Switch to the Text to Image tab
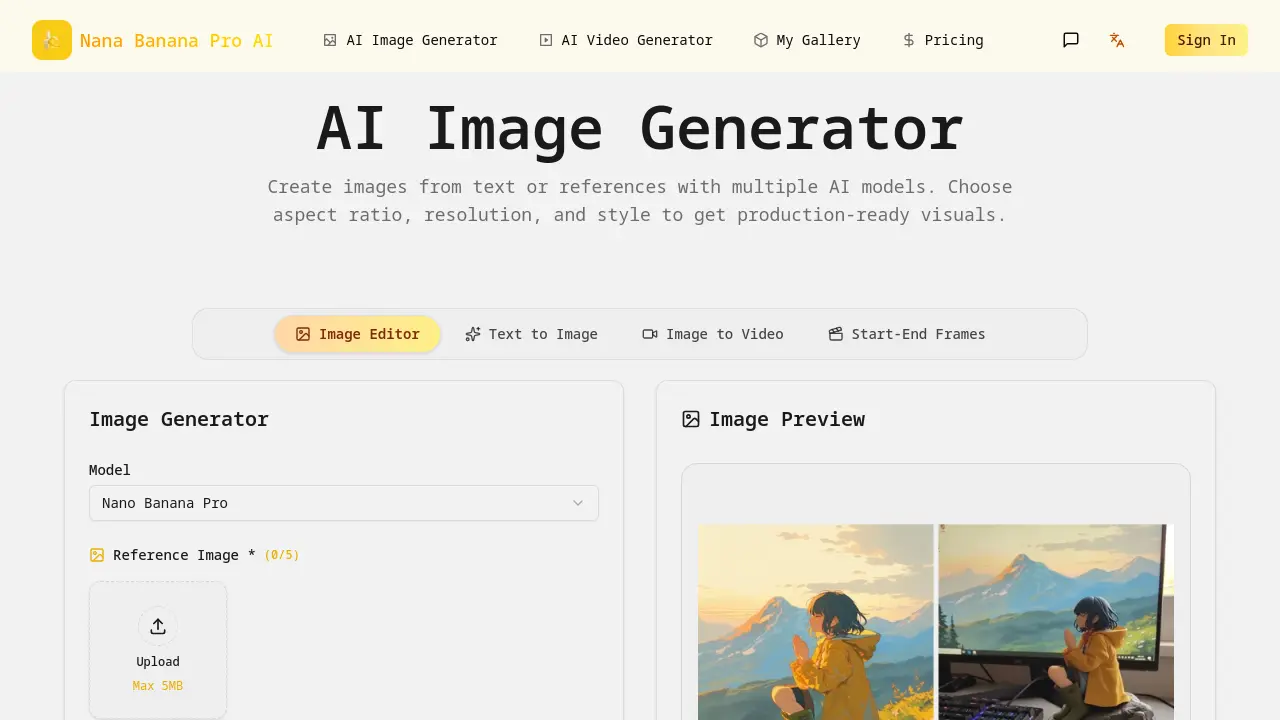 pyautogui.click(x=531, y=334)
